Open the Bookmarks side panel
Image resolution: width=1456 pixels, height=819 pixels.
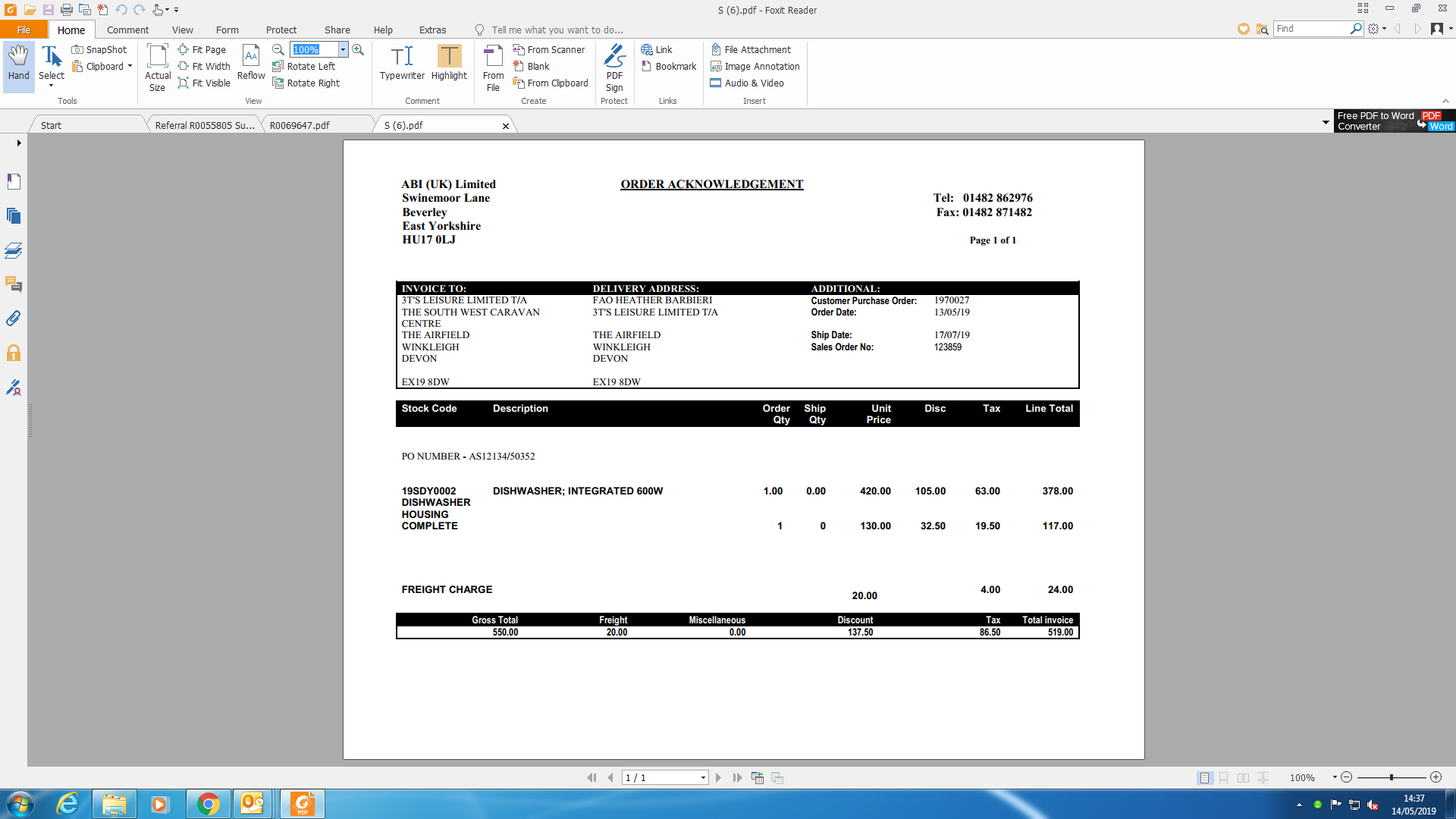(x=14, y=181)
